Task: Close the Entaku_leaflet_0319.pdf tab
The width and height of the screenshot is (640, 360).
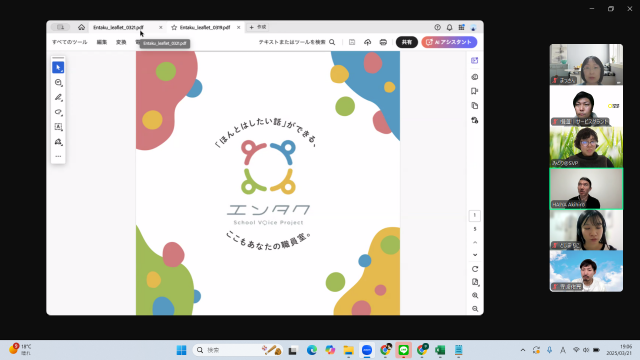Action: click(x=238, y=27)
